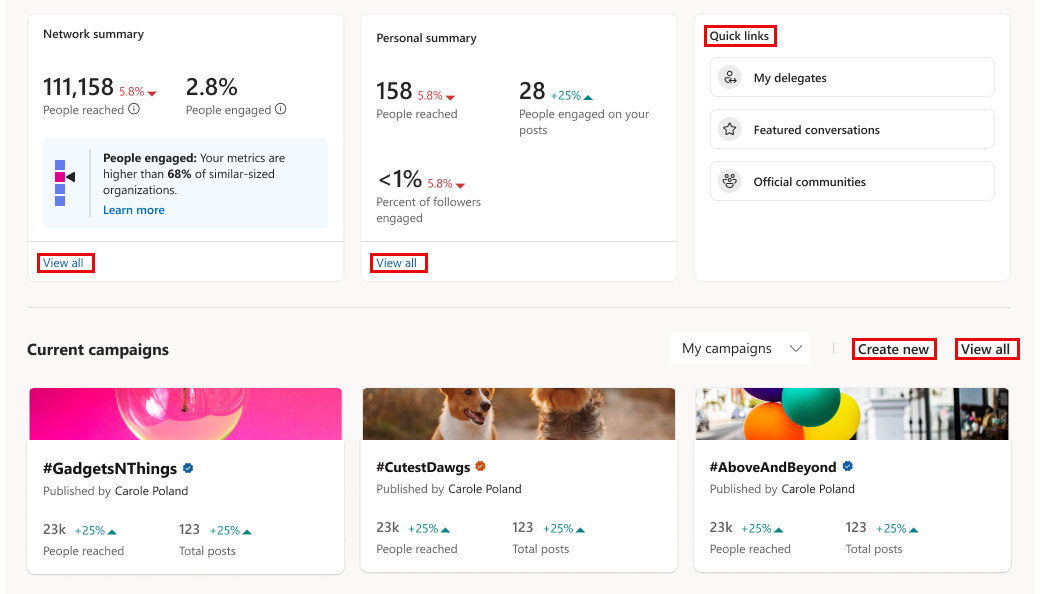Open View all under Network summary

click(63, 263)
